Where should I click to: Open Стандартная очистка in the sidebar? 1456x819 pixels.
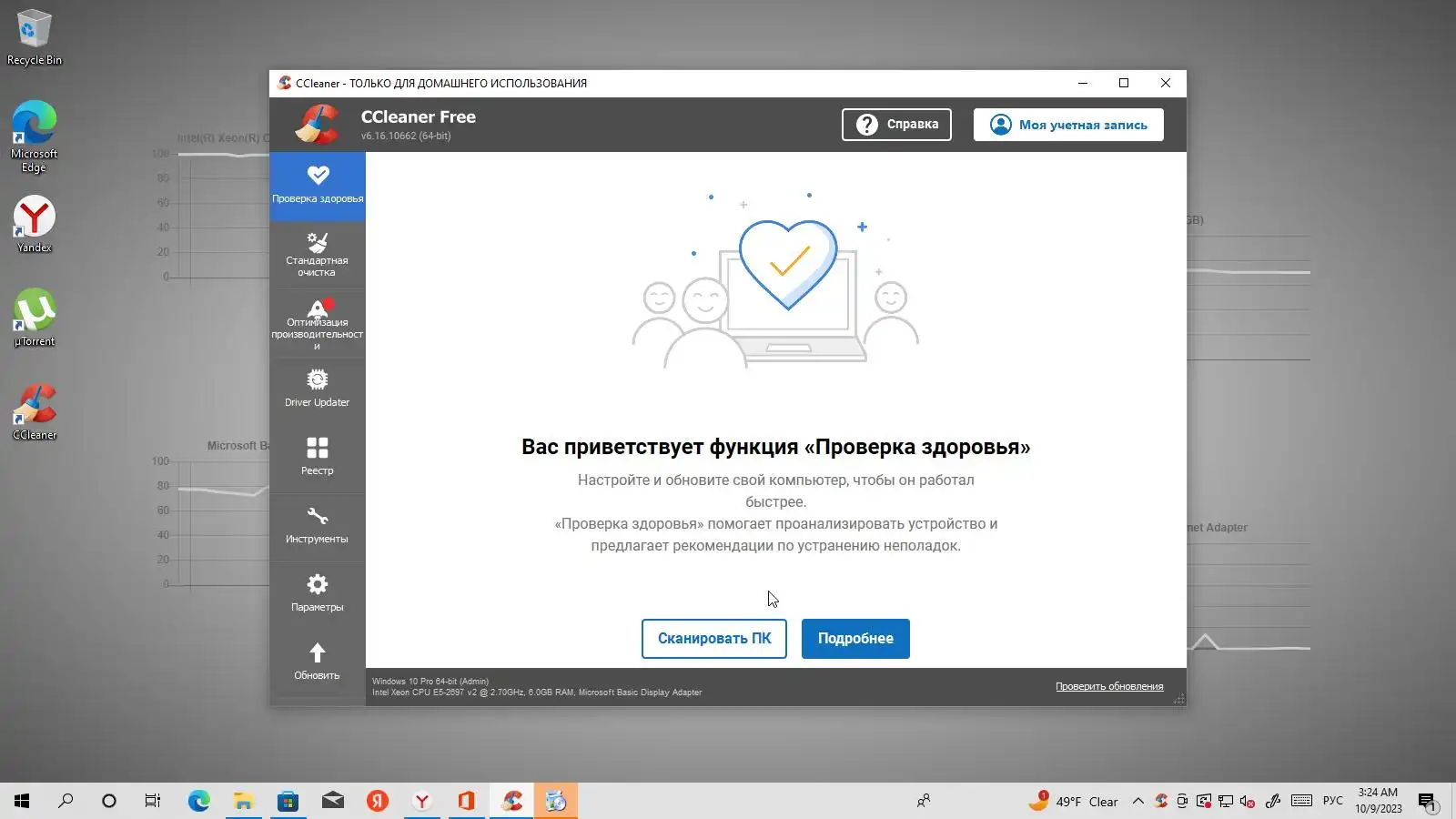(x=318, y=254)
